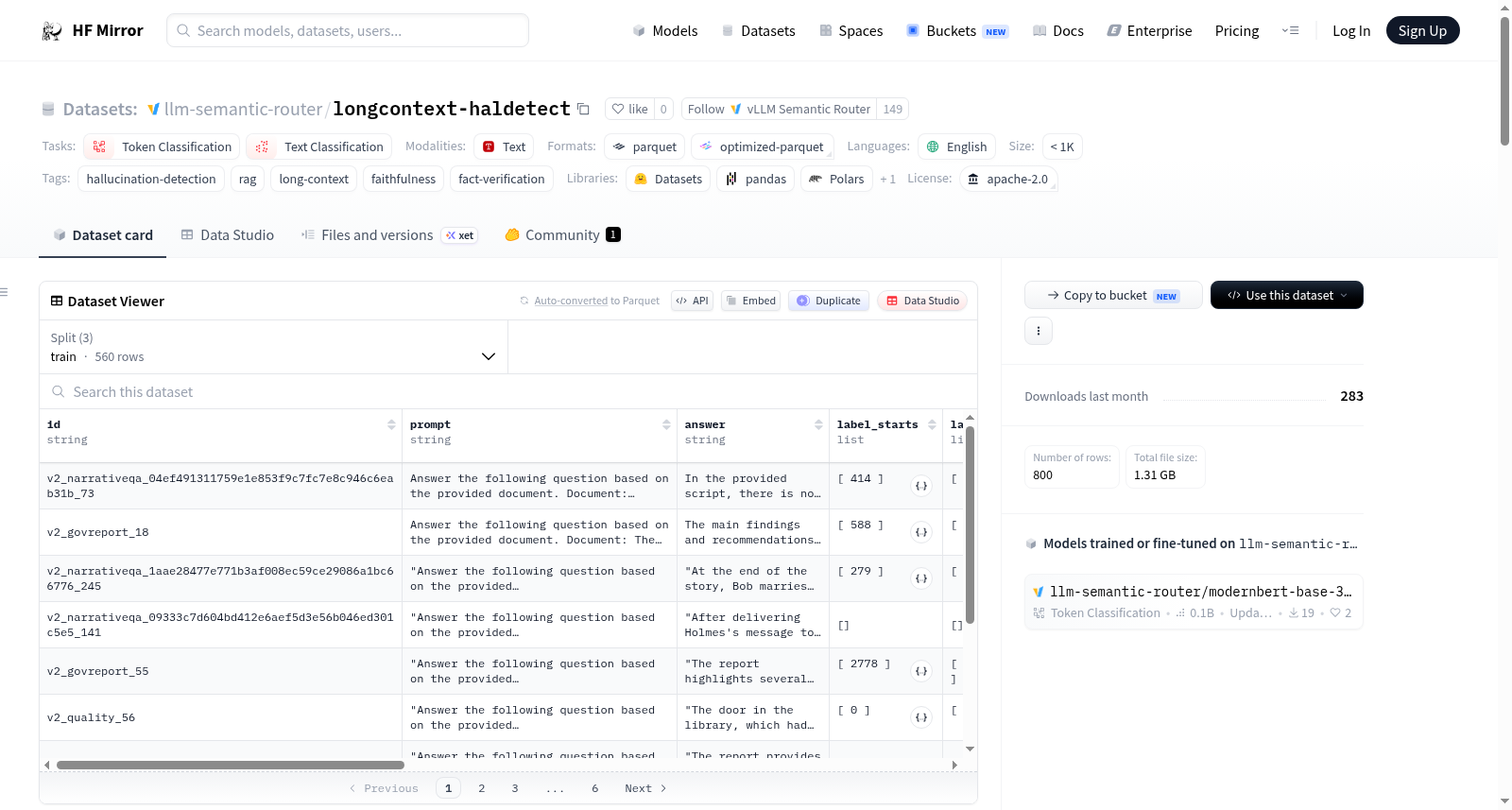Select the Token Classification task tag
This screenshot has height=810, width=1512.
(x=162, y=146)
